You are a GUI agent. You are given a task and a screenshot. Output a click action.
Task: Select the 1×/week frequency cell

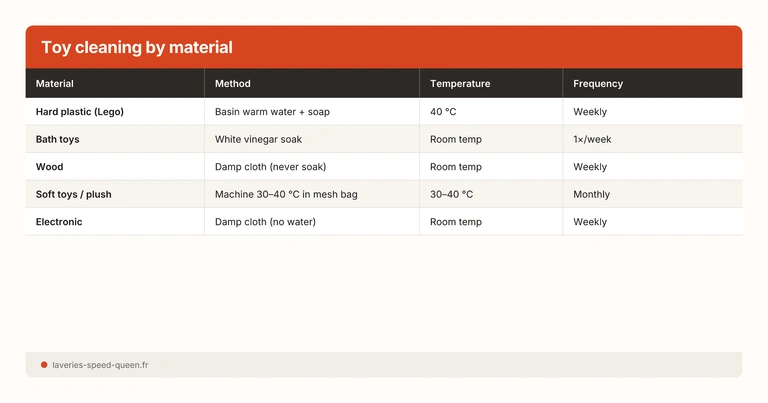tap(592, 139)
